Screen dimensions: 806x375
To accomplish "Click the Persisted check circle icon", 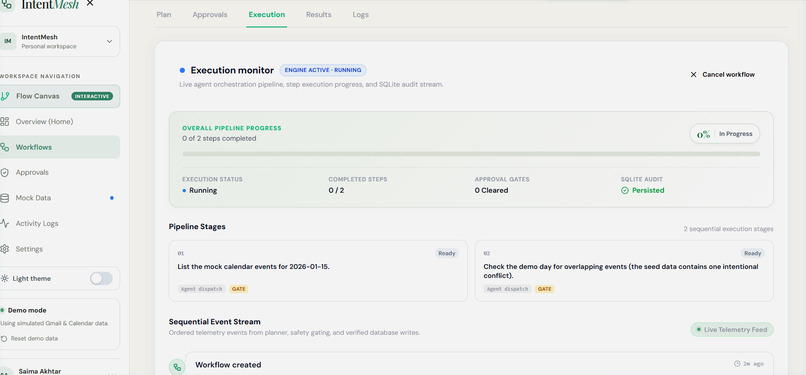I will click(625, 190).
